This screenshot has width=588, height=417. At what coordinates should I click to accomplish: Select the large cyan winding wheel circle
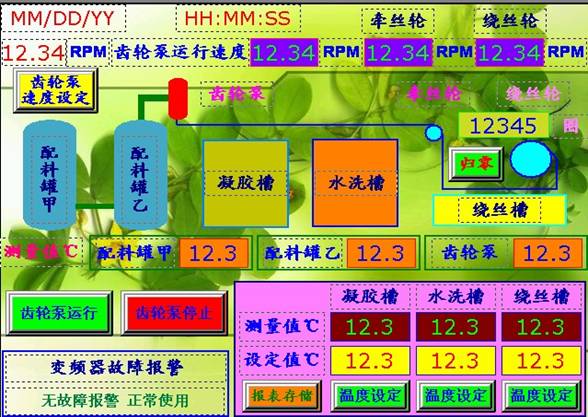(x=530, y=159)
